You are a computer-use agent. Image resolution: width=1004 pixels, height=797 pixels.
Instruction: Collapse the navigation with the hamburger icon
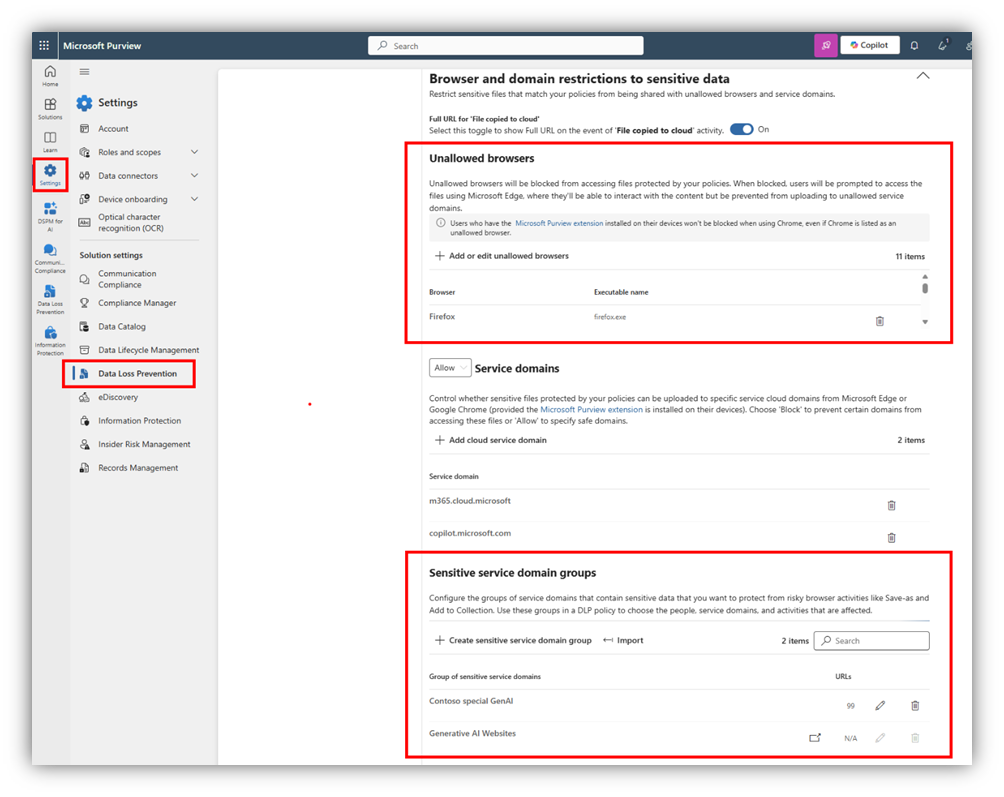pos(85,72)
